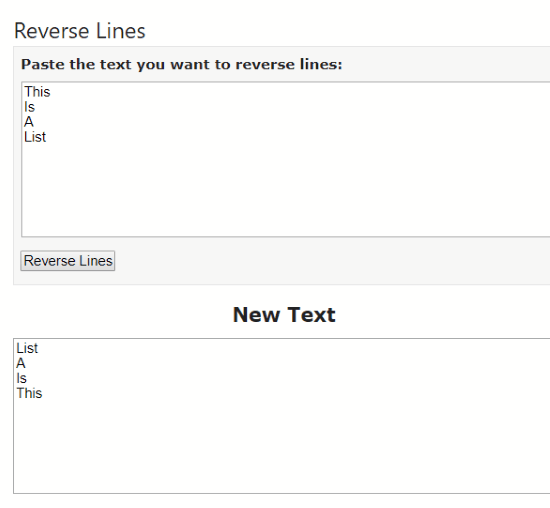Focus blank area of New Text output box
Screen dimensions: 550x508
click(282, 446)
